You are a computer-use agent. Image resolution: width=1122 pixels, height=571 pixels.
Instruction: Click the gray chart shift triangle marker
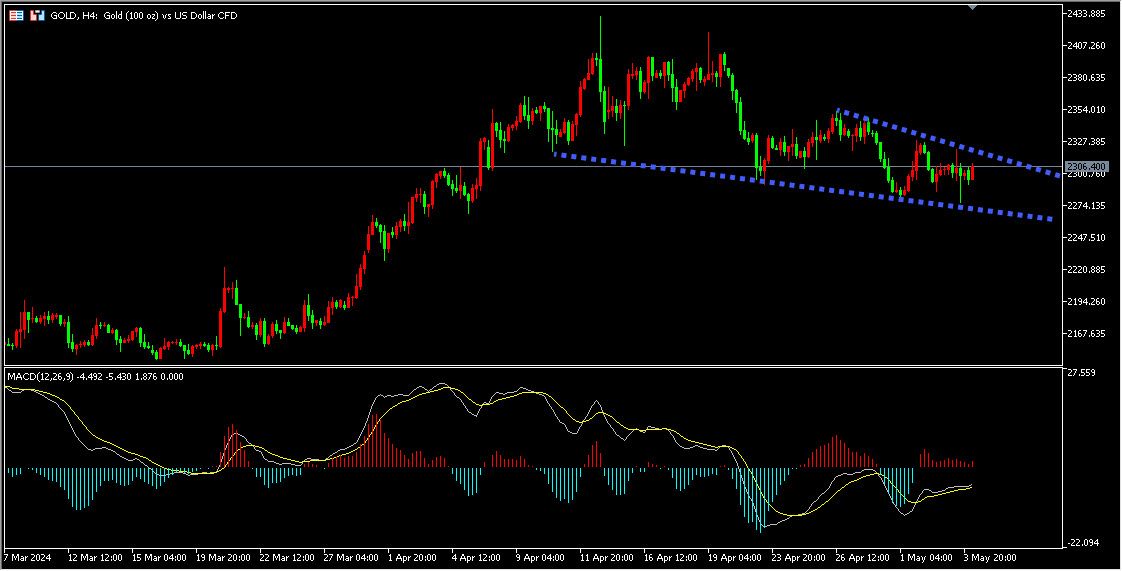(973, 7)
